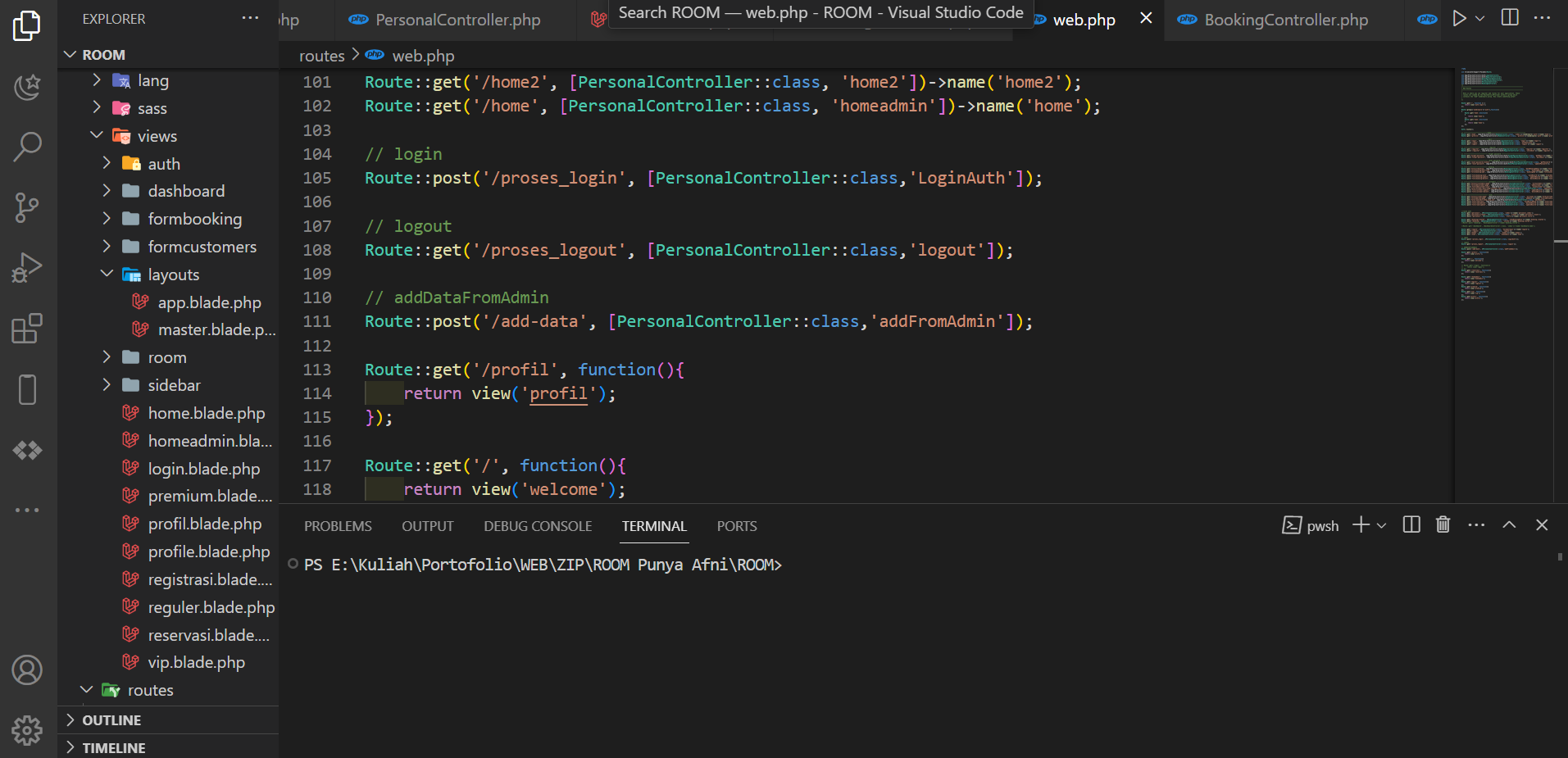Open the Run and Debug view

pyautogui.click(x=27, y=268)
